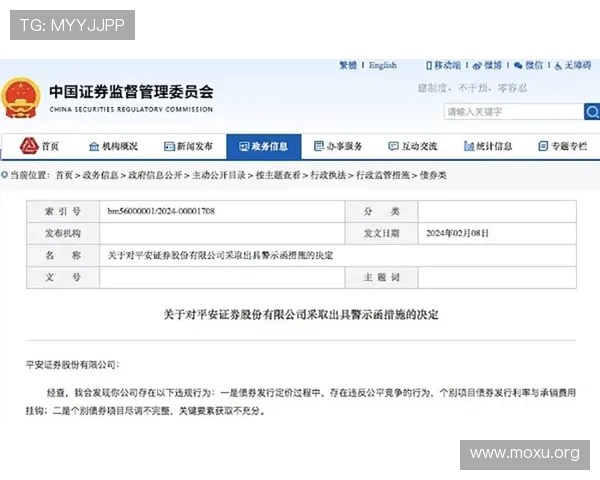Click the accessibility wheelchair icon

[x=558, y=66]
